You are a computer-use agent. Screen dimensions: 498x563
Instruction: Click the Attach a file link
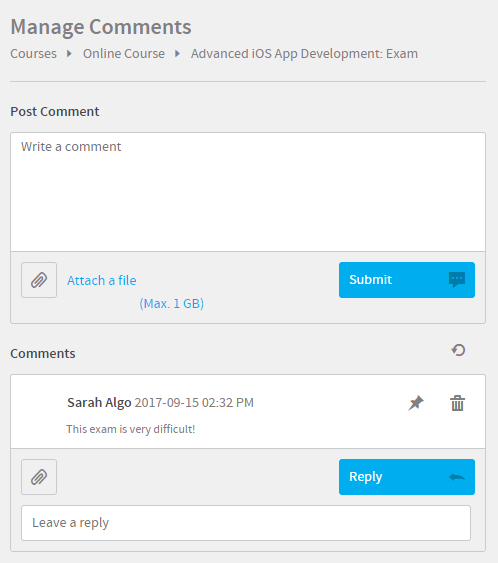click(102, 280)
